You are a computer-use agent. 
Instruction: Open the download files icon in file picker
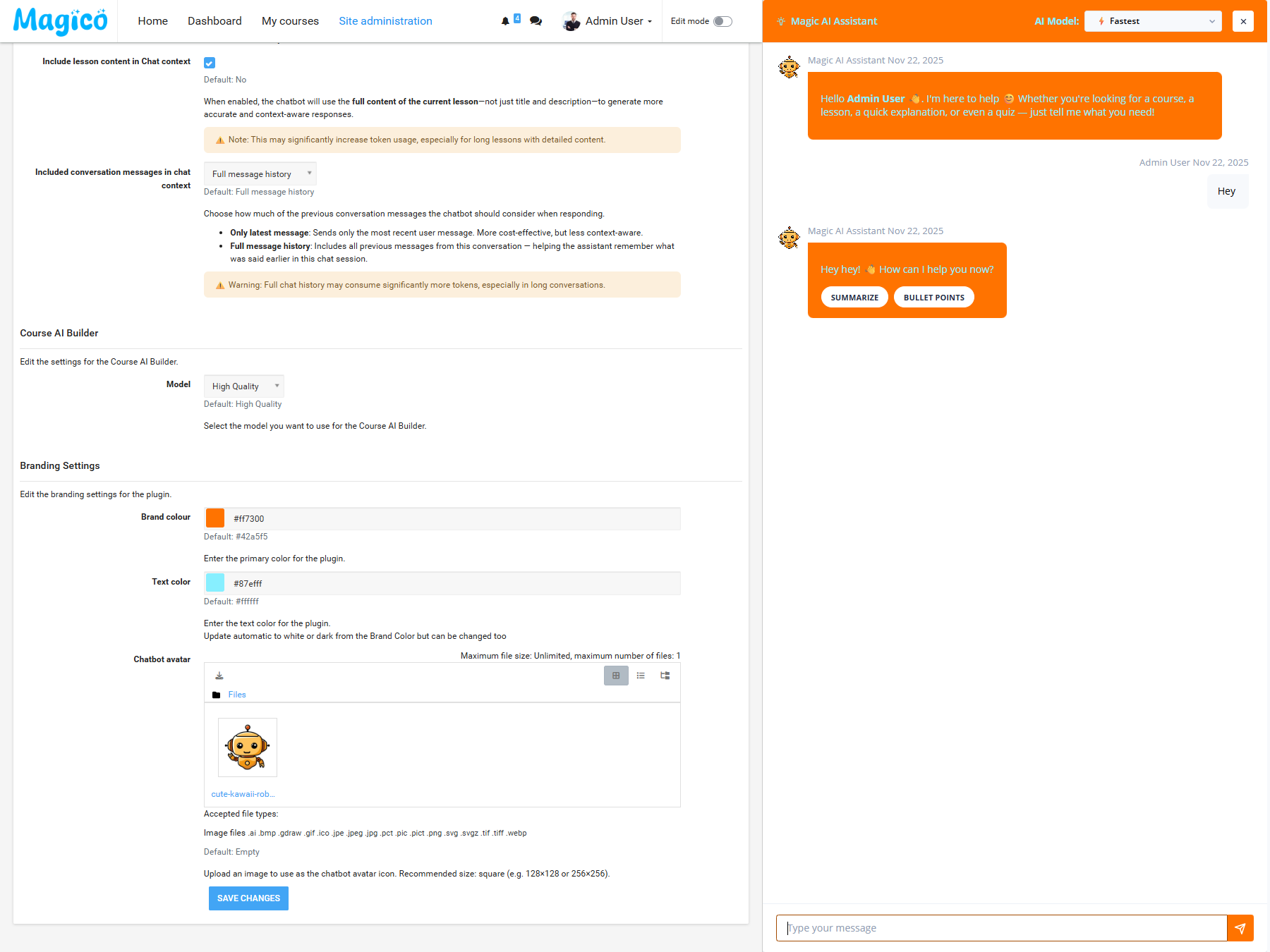pyautogui.click(x=219, y=675)
